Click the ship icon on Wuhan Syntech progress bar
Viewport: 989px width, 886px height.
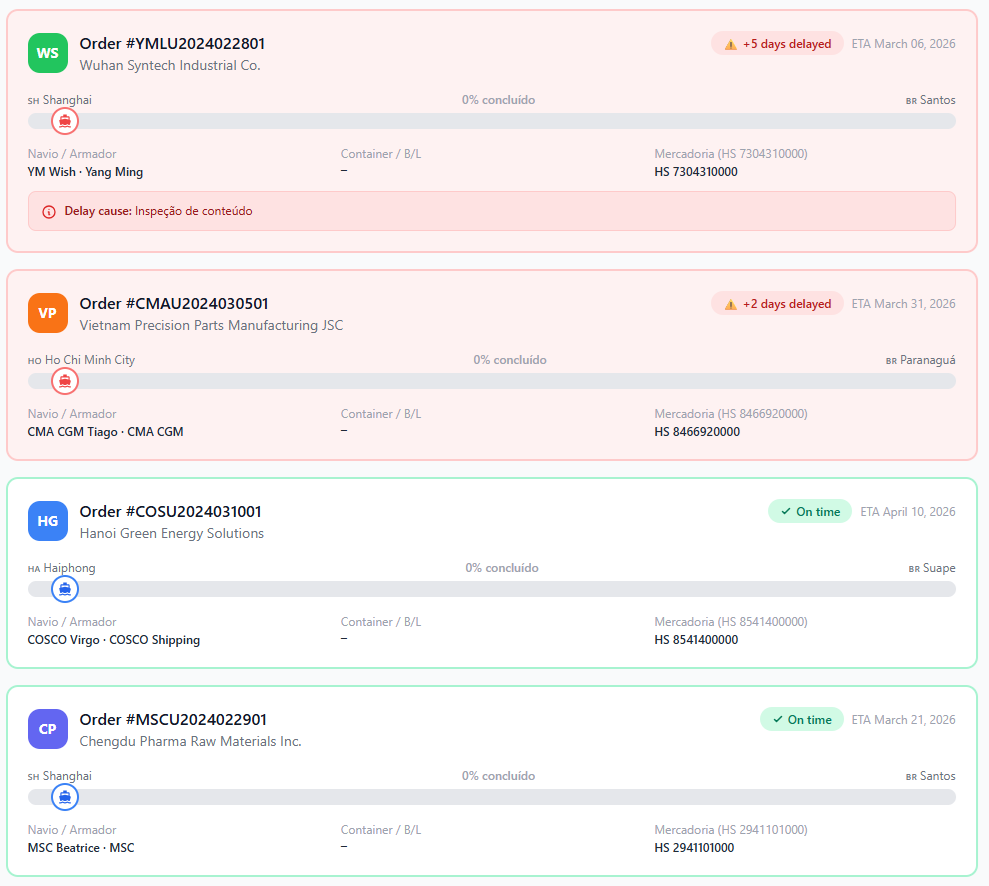(x=64, y=120)
